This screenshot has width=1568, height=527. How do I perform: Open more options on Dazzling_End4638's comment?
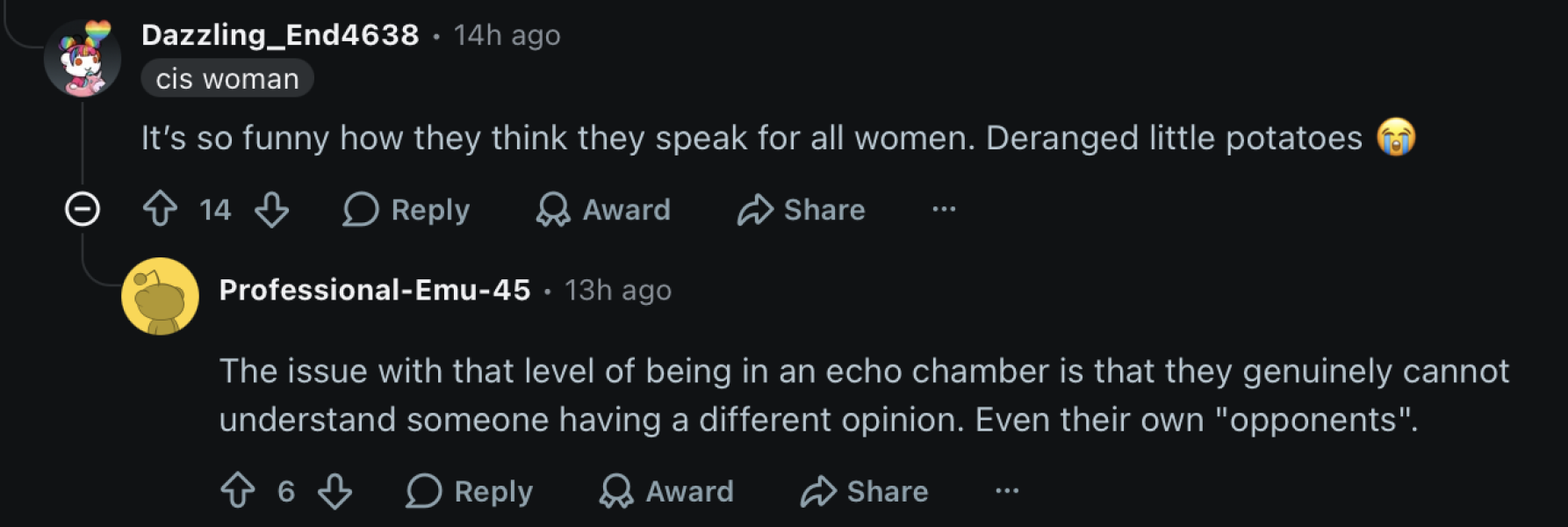(944, 209)
